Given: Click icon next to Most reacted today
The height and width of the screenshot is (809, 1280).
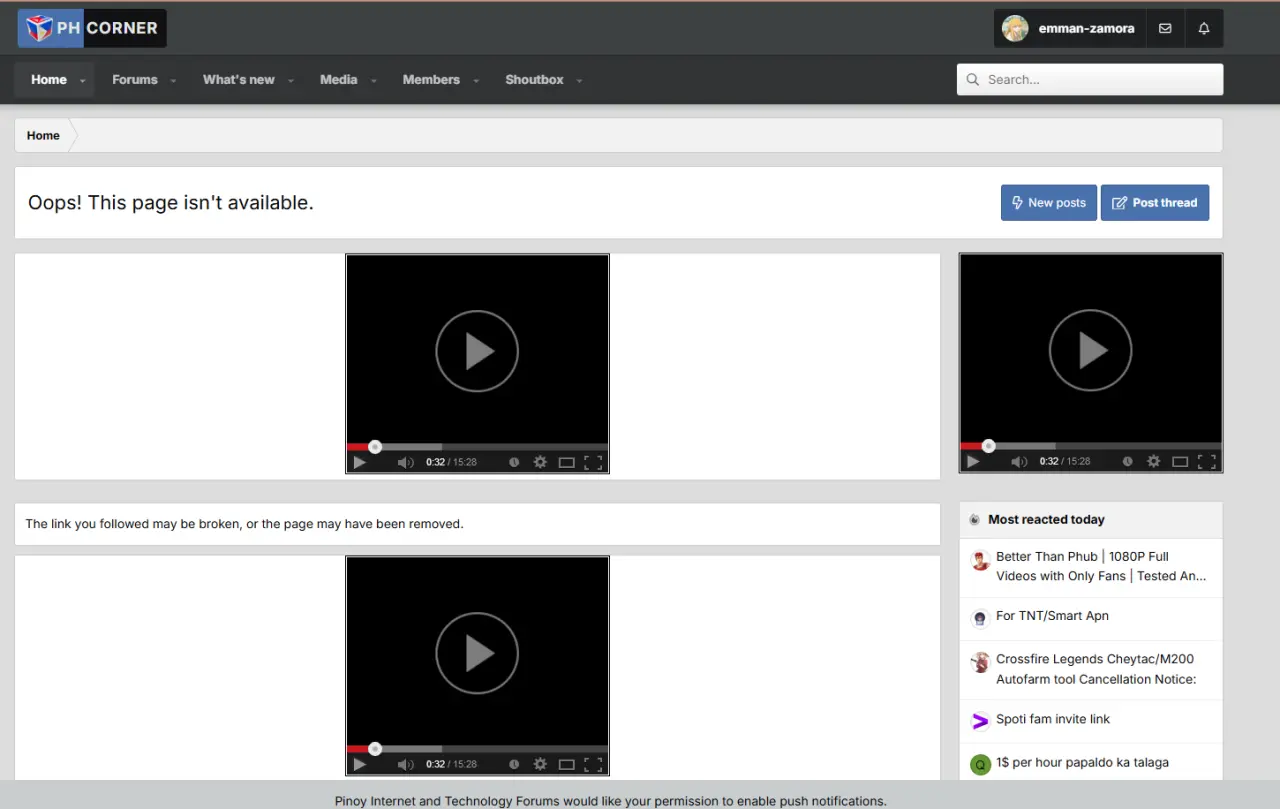Looking at the screenshot, I should 974,520.
